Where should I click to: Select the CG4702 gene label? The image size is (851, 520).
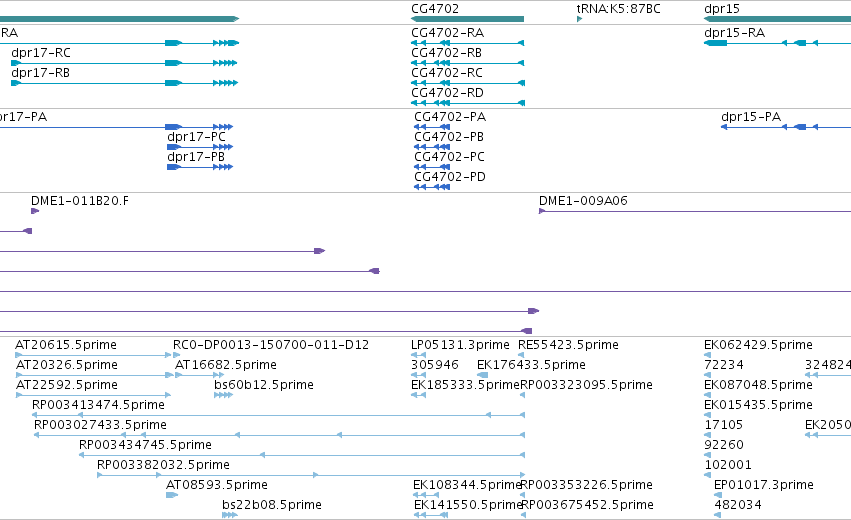(x=435, y=9)
